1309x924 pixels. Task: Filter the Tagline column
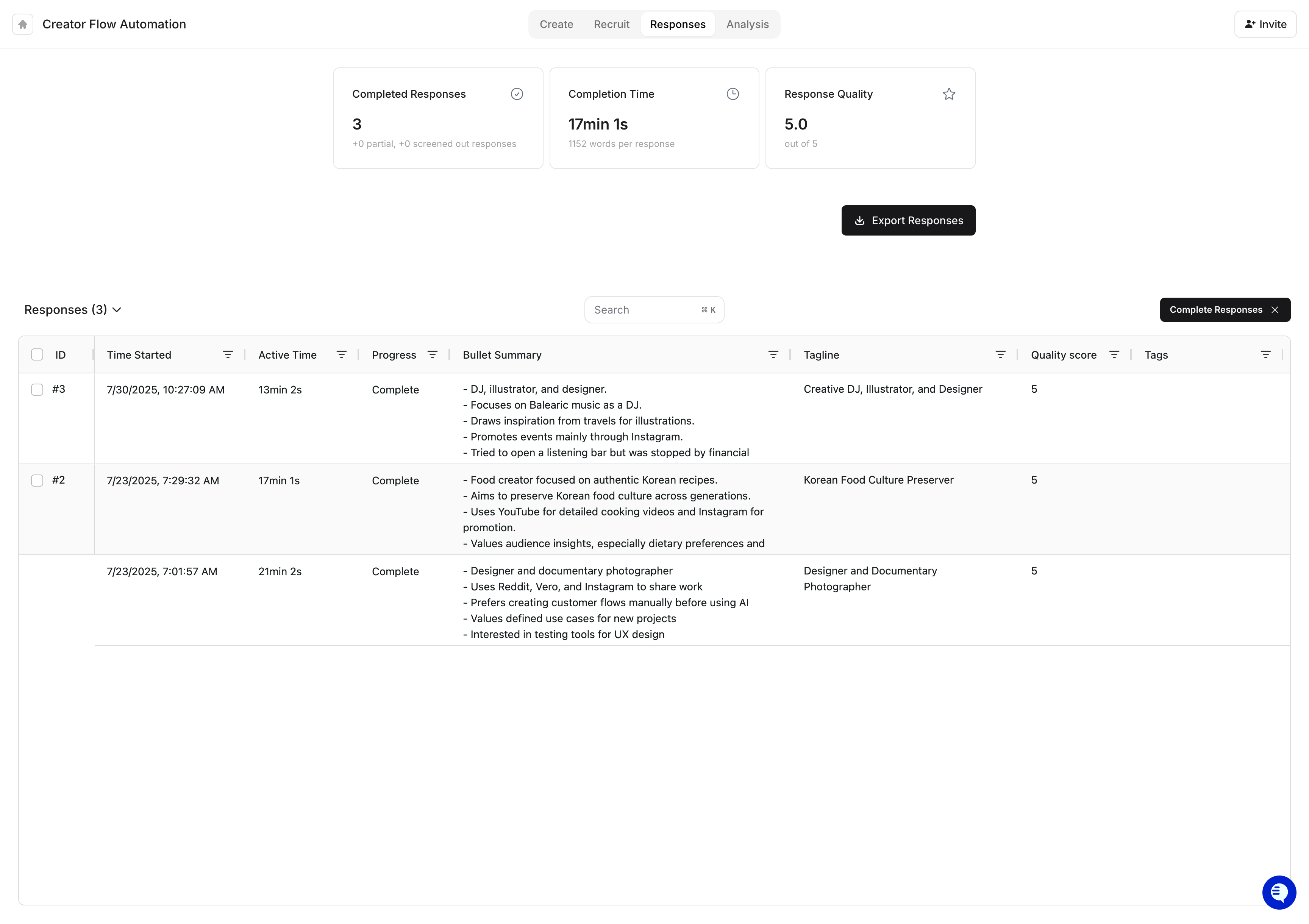(1000, 354)
